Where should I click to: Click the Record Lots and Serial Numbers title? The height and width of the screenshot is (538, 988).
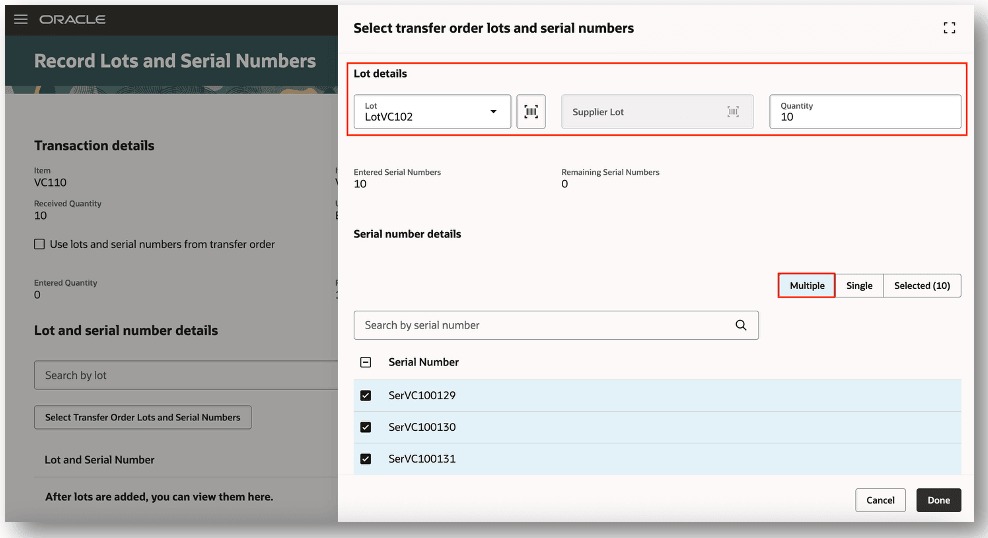[x=175, y=61]
